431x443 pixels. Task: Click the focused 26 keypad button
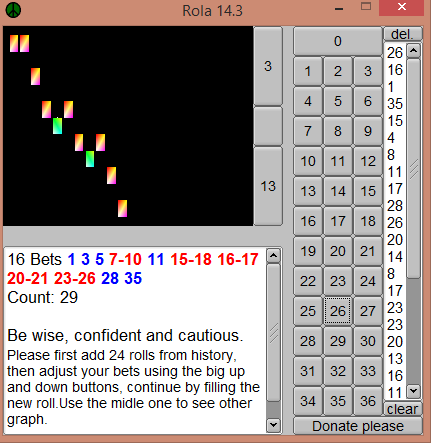point(338,311)
